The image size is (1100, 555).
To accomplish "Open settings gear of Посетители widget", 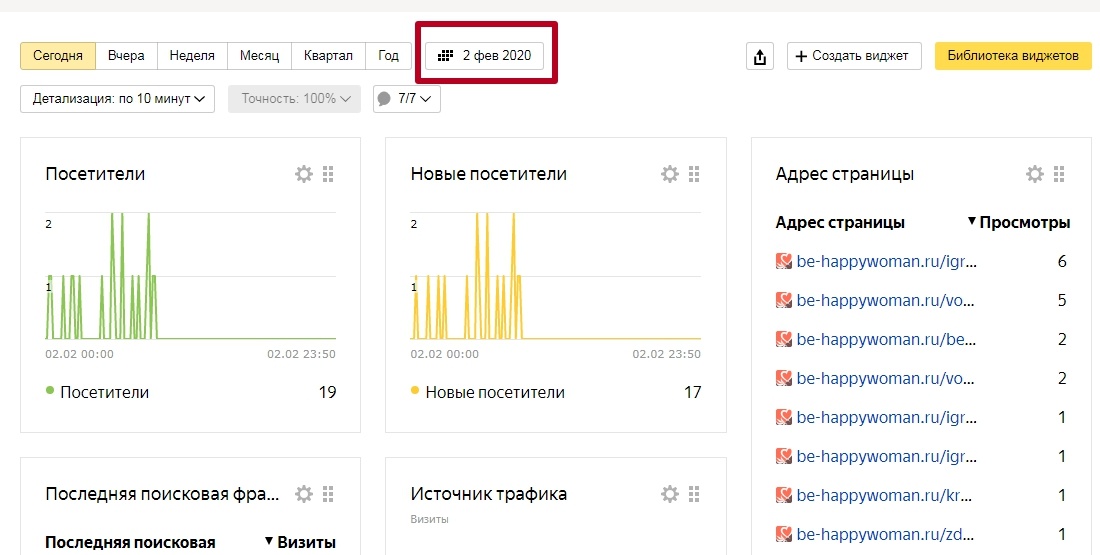I will pos(304,174).
